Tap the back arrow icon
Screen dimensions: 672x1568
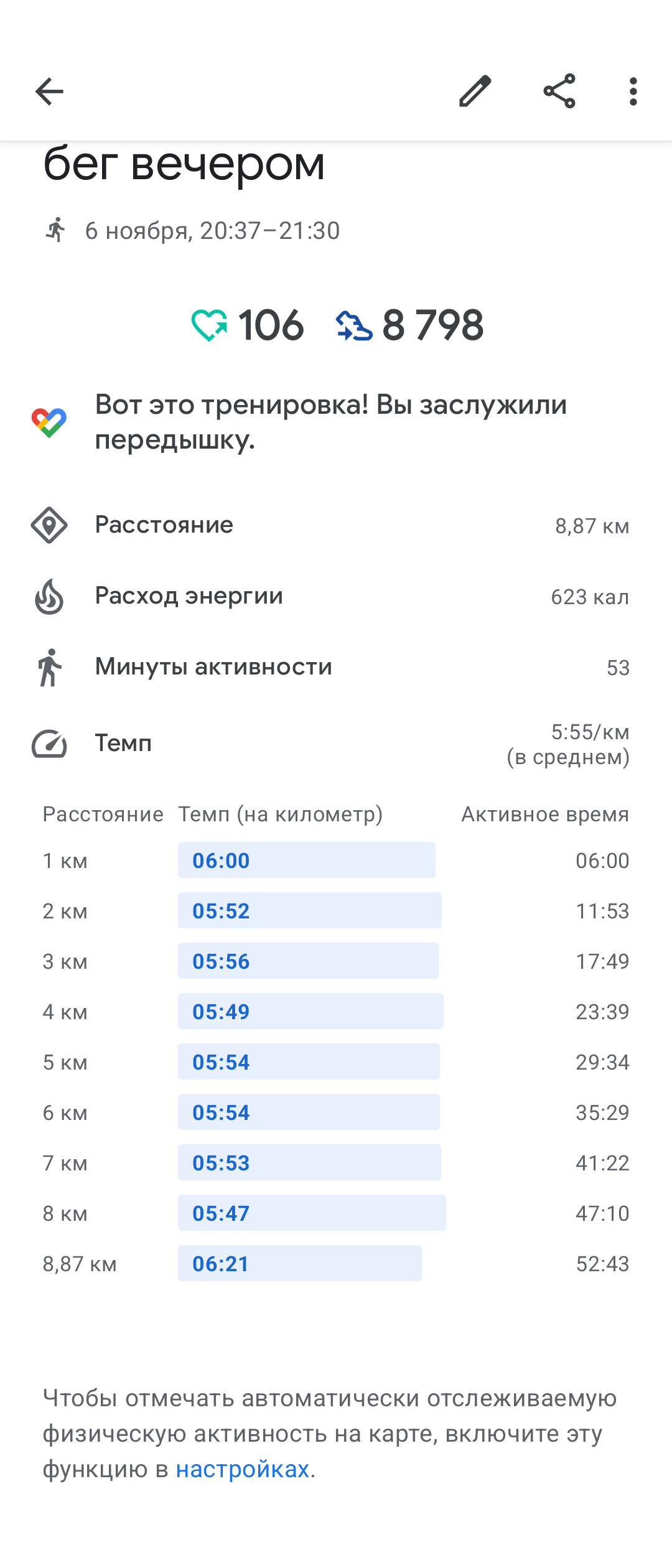click(49, 91)
